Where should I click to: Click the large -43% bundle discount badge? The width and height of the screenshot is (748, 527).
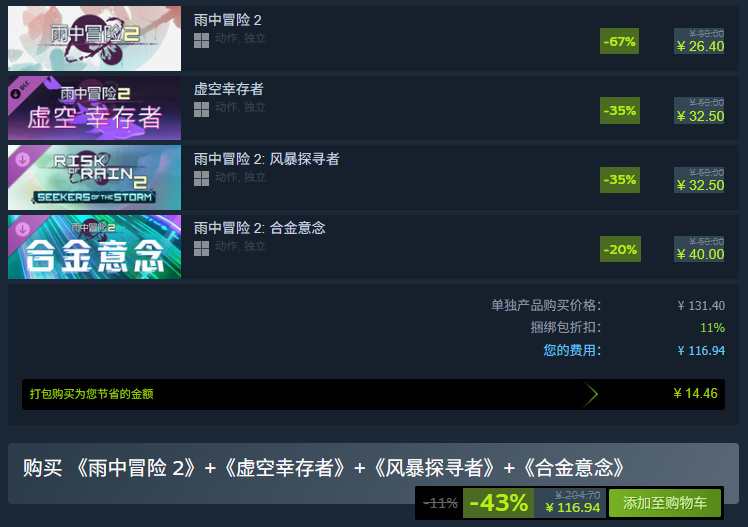pyautogui.click(x=499, y=503)
